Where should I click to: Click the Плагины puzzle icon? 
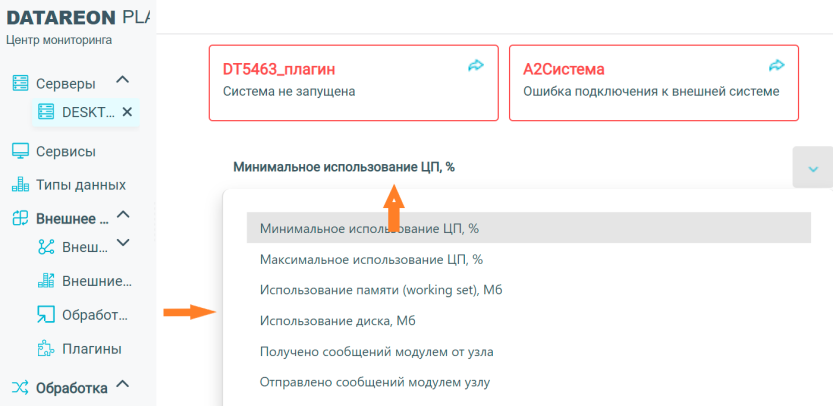[45, 349]
